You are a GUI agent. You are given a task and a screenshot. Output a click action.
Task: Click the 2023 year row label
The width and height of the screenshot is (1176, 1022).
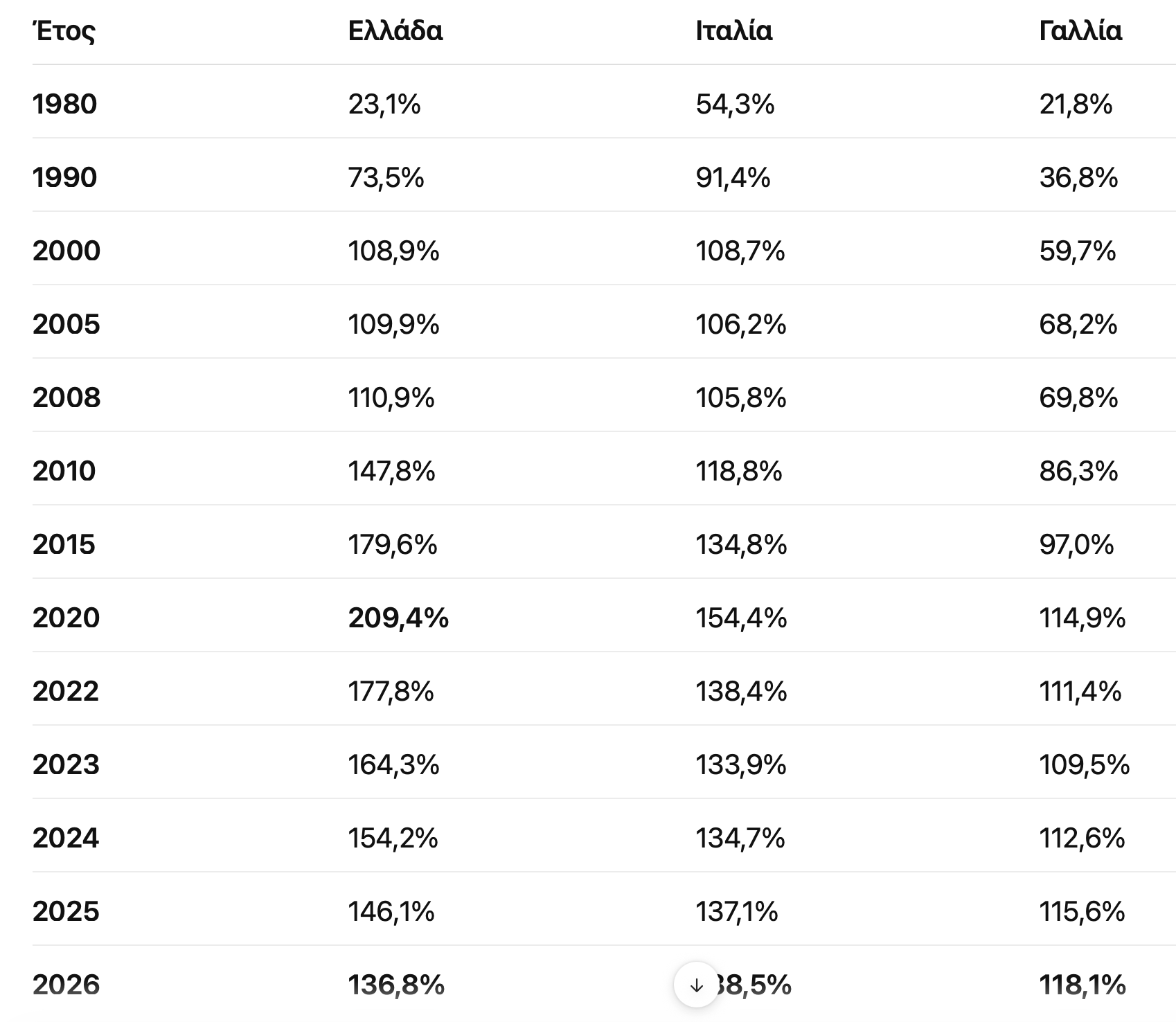point(66,765)
